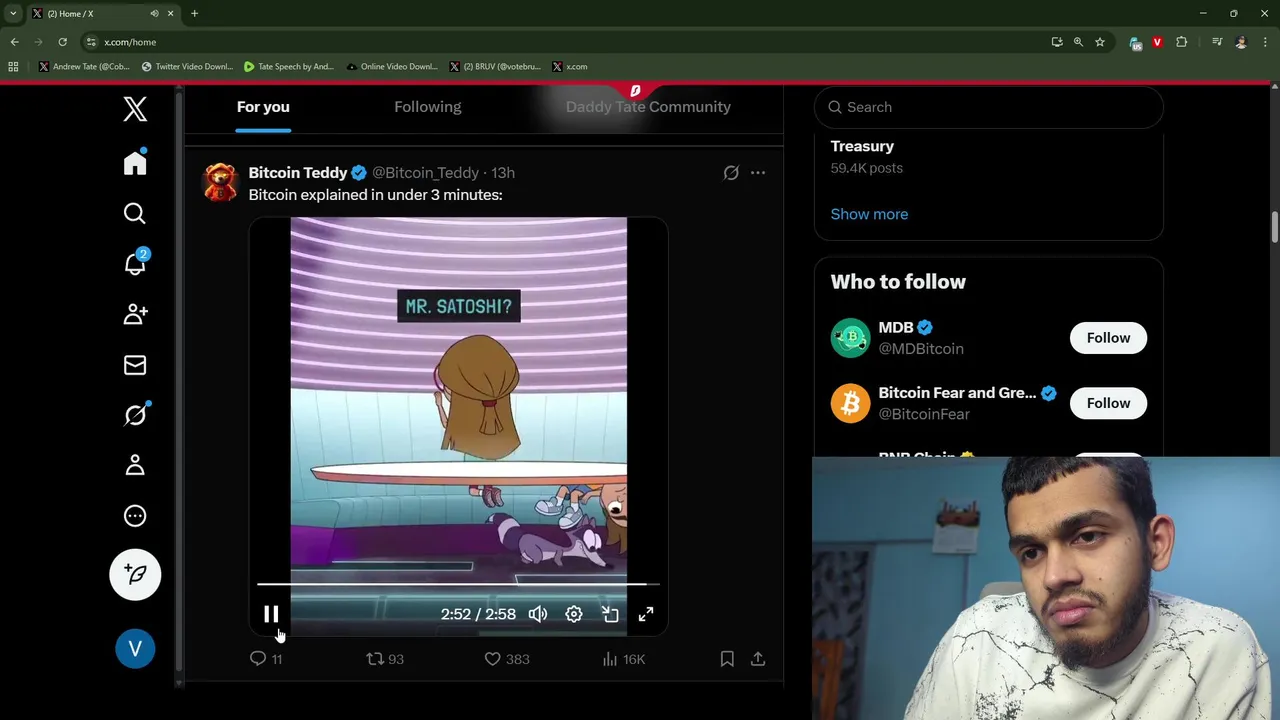Image resolution: width=1280 pixels, height=720 pixels.
Task: Like the post with 383 likes
Action: (507, 659)
